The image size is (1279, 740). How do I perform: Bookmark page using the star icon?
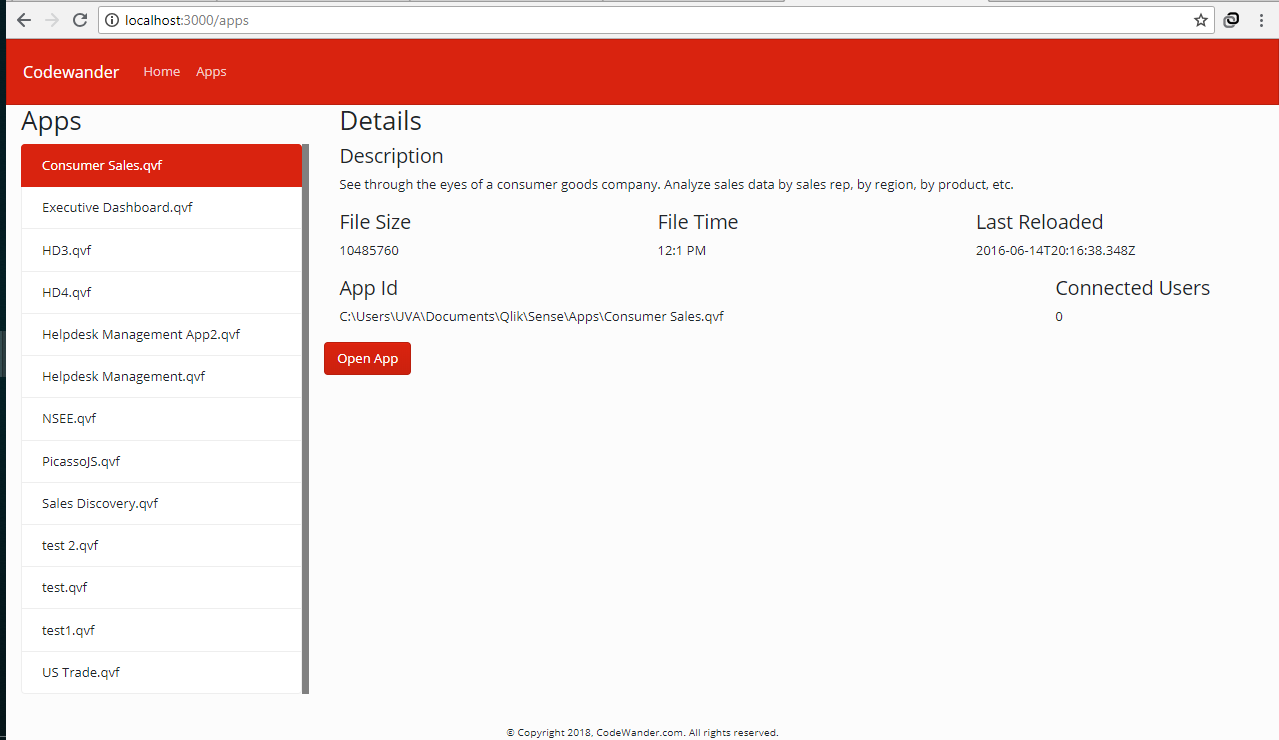(1200, 20)
